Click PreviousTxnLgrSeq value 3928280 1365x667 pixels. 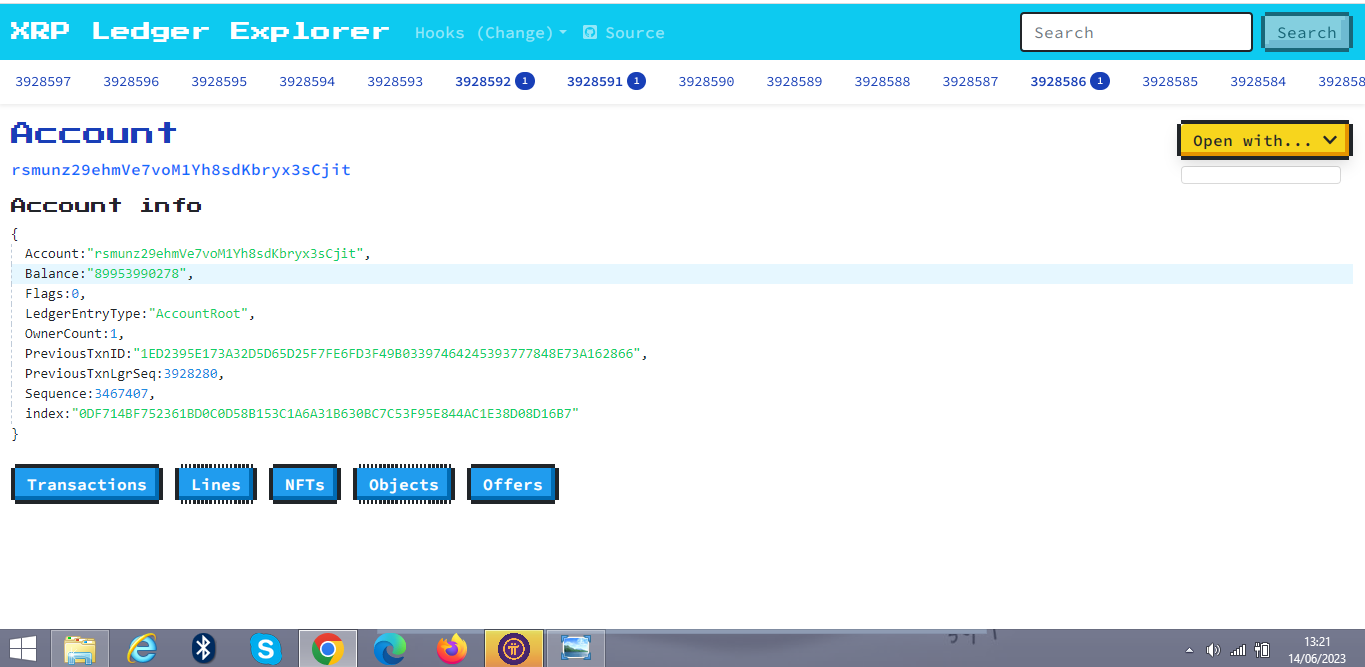tap(190, 374)
